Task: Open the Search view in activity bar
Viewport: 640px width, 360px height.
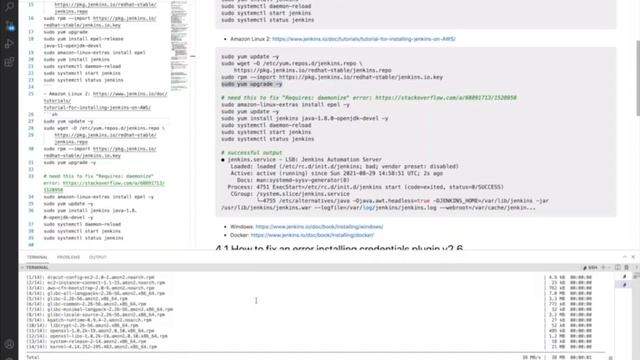Action: [9, 6]
